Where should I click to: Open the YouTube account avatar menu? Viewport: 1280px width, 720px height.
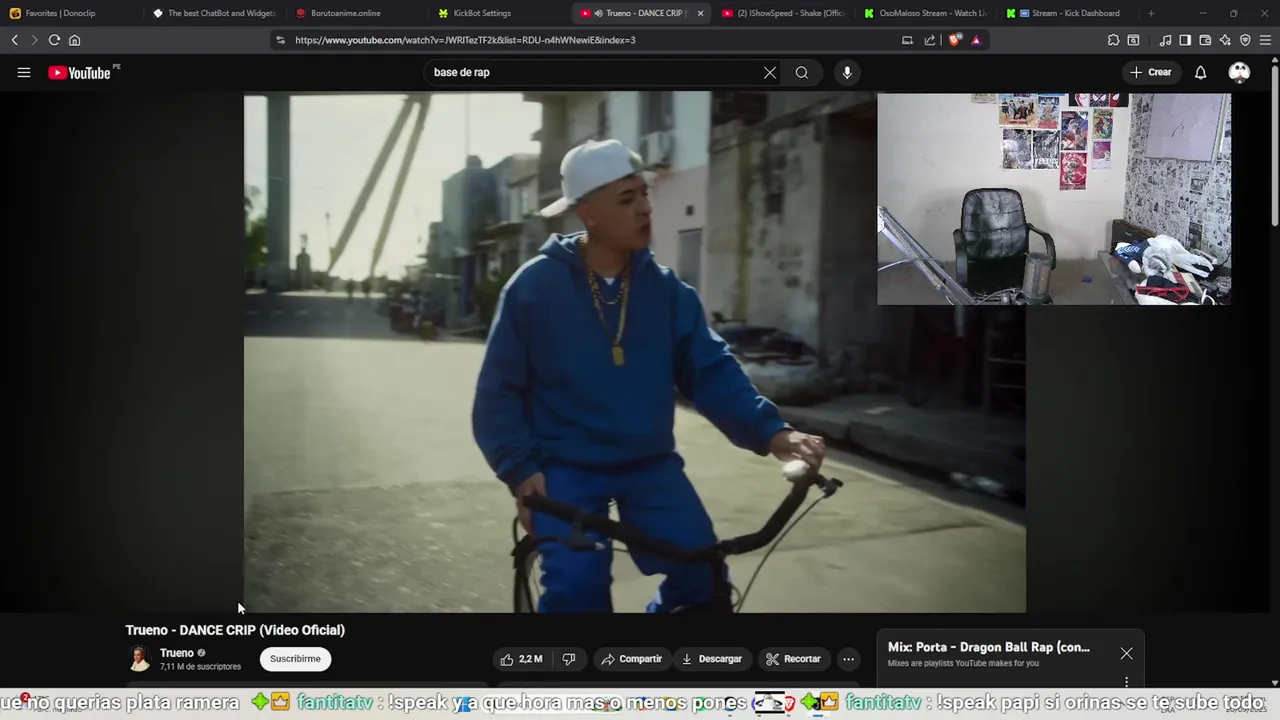click(x=1239, y=72)
